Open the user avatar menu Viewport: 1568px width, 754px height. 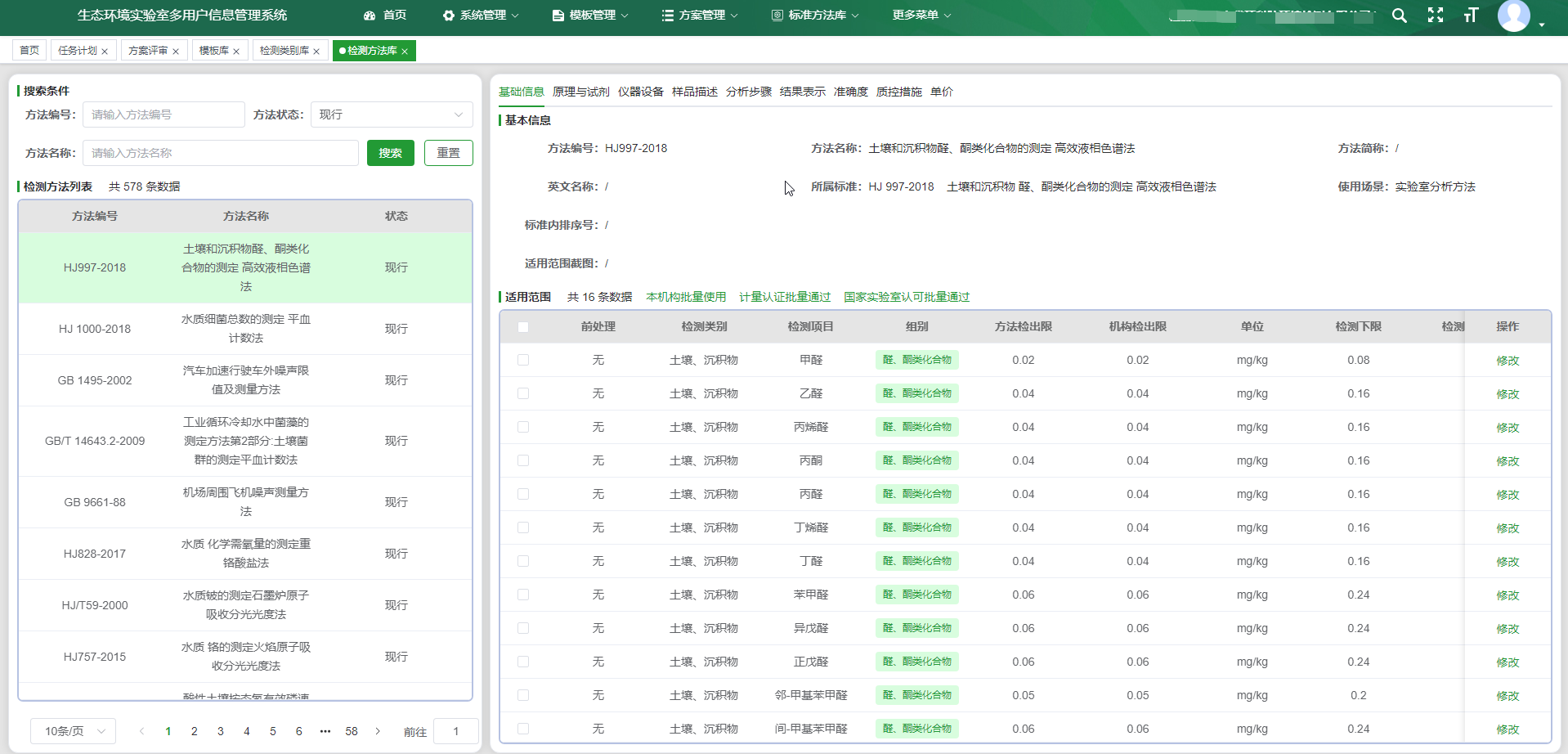click(1514, 16)
